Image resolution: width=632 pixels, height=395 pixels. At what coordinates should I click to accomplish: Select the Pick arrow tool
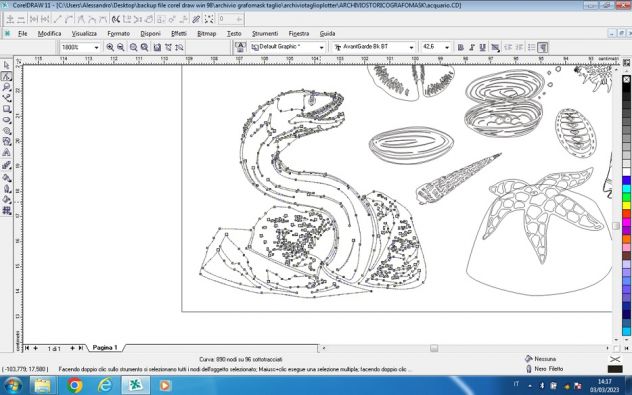(x=6, y=65)
